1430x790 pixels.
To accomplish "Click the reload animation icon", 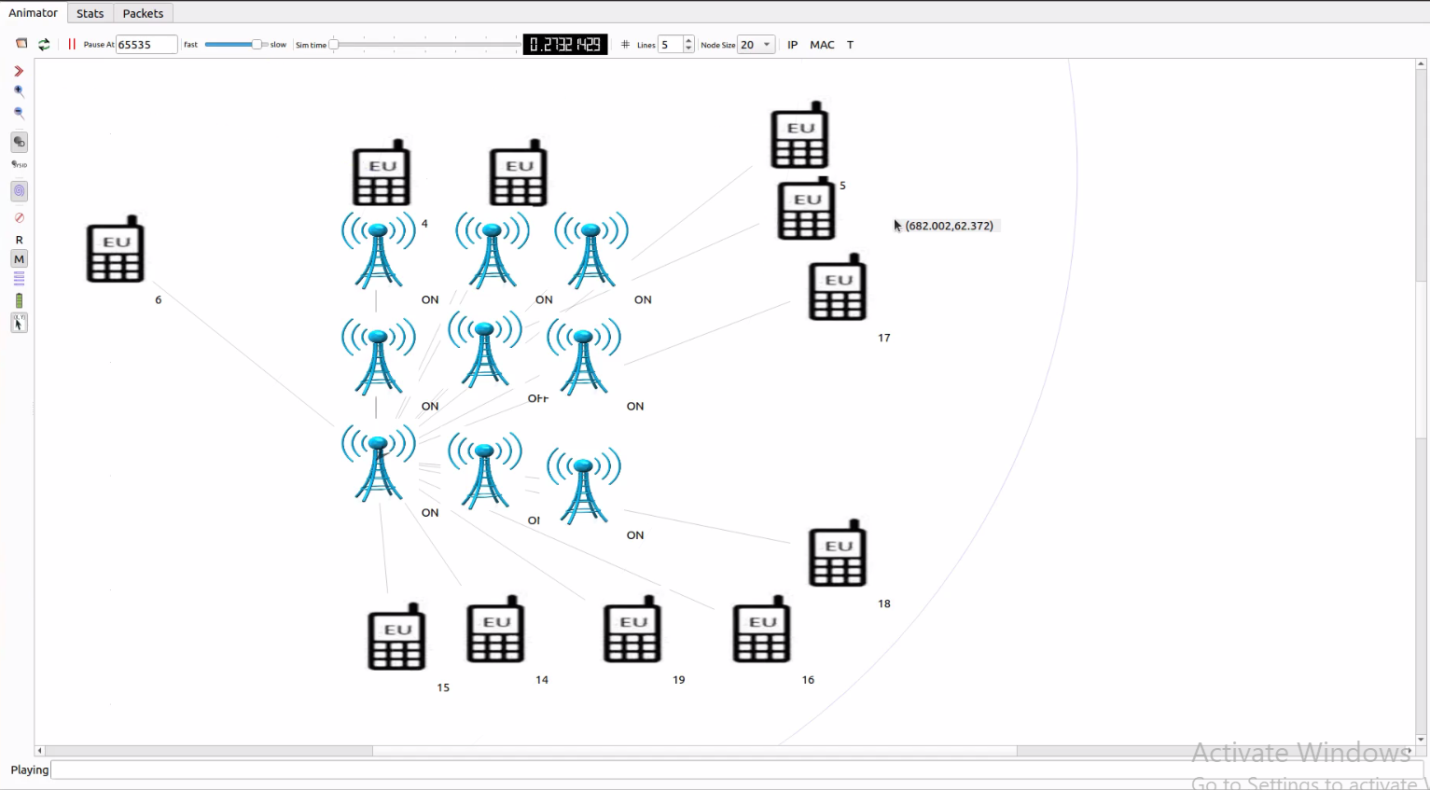I will pos(44,44).
